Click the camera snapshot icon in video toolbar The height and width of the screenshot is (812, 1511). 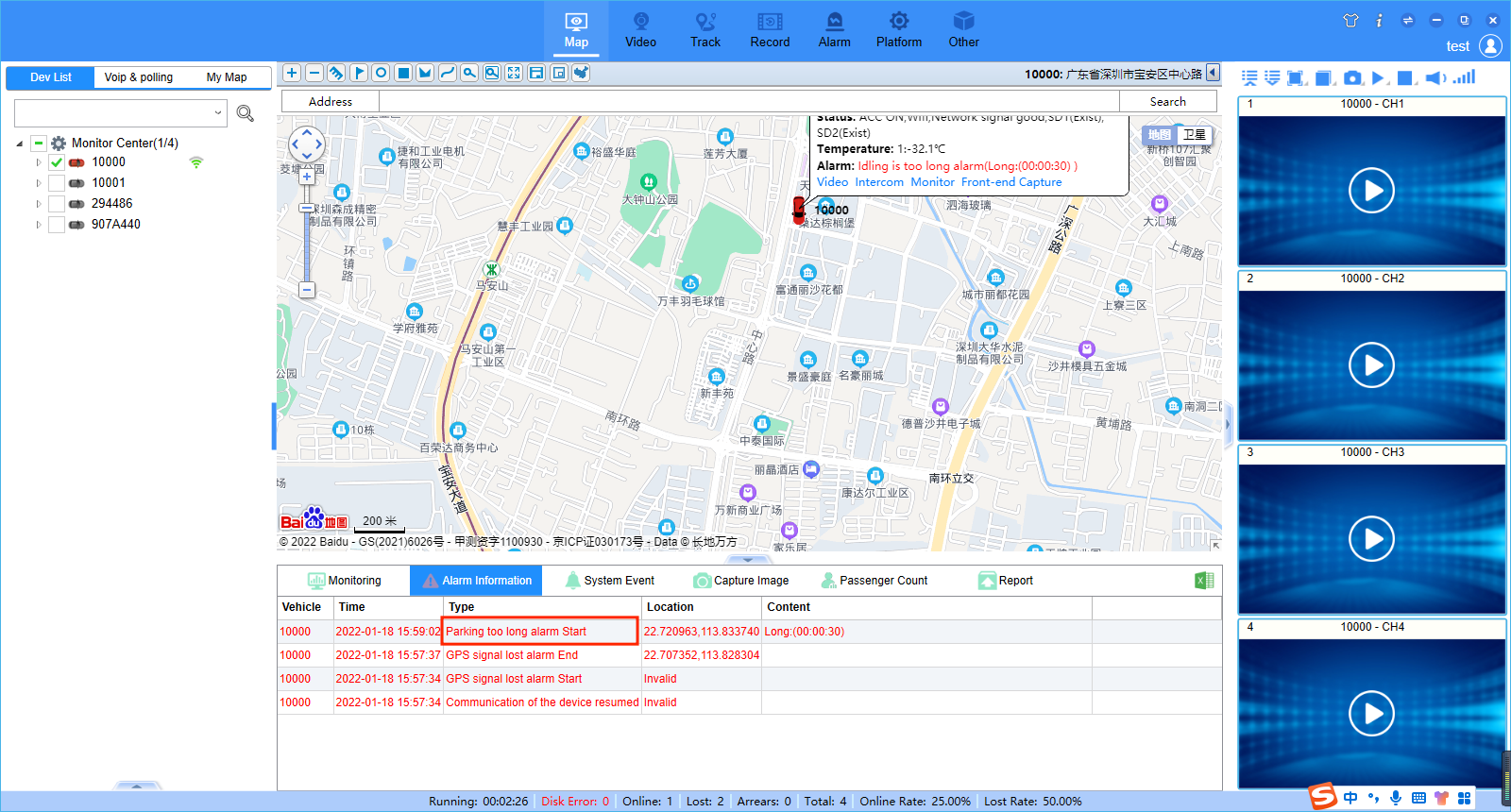pos(1352,78)
